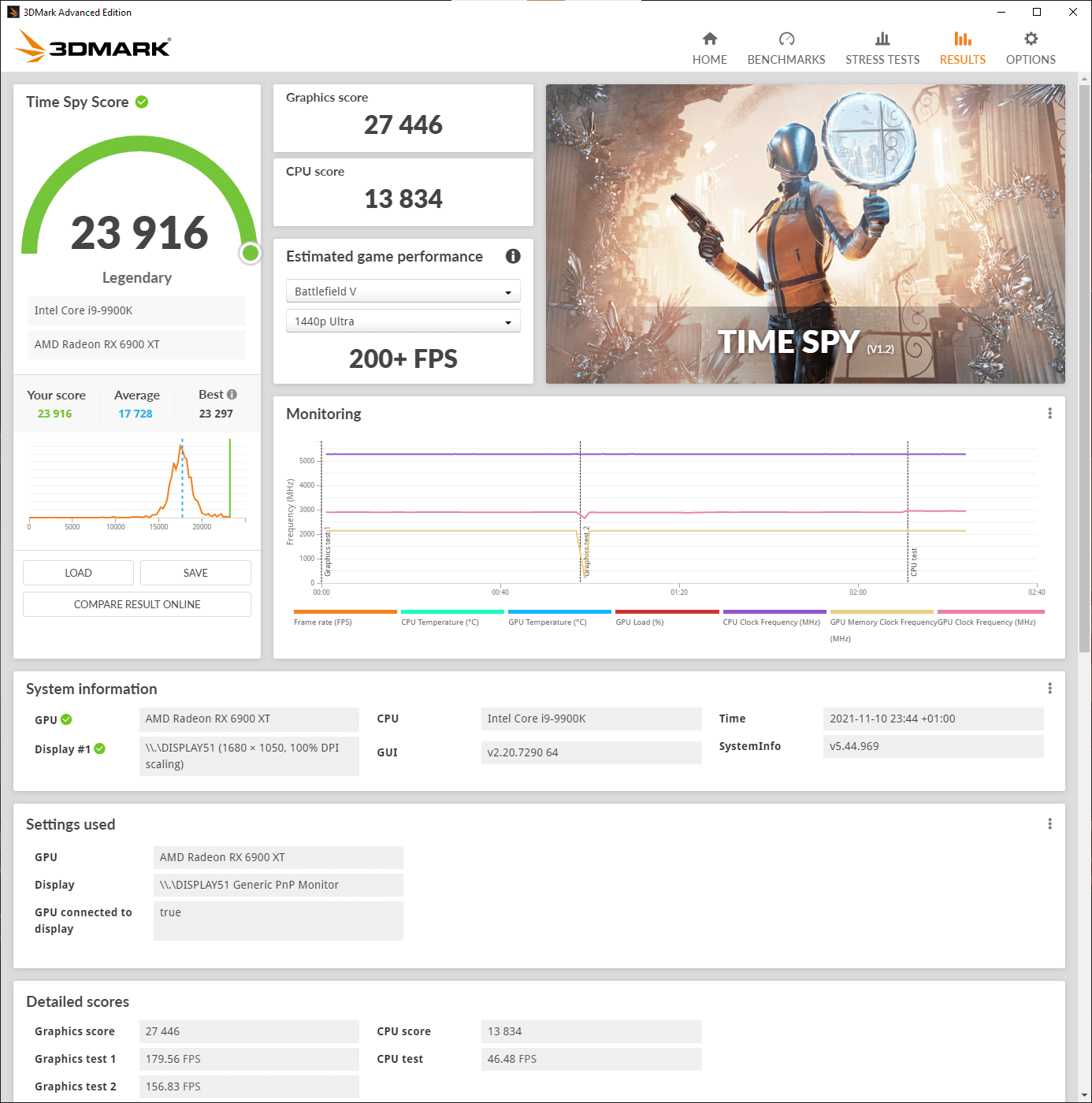Viewport: 1092px width, 1103px height.
Task: Switch to the STRESS TESTS tab label
Action: click(x=882, y=60)
